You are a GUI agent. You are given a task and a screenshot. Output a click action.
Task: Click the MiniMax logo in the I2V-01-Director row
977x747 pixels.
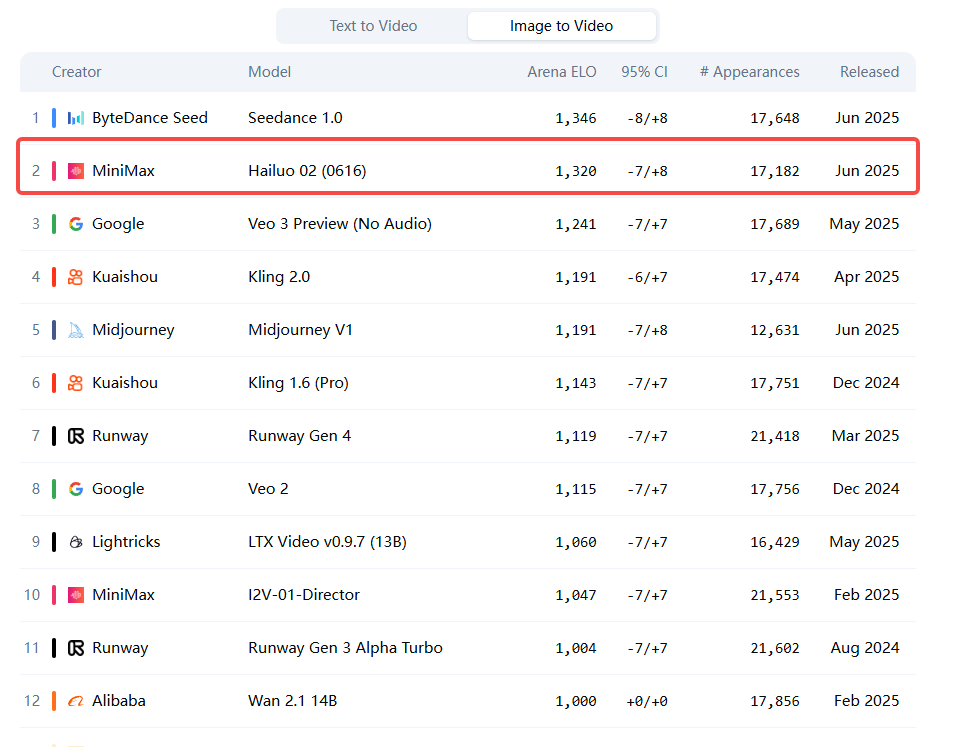[75, 594]
